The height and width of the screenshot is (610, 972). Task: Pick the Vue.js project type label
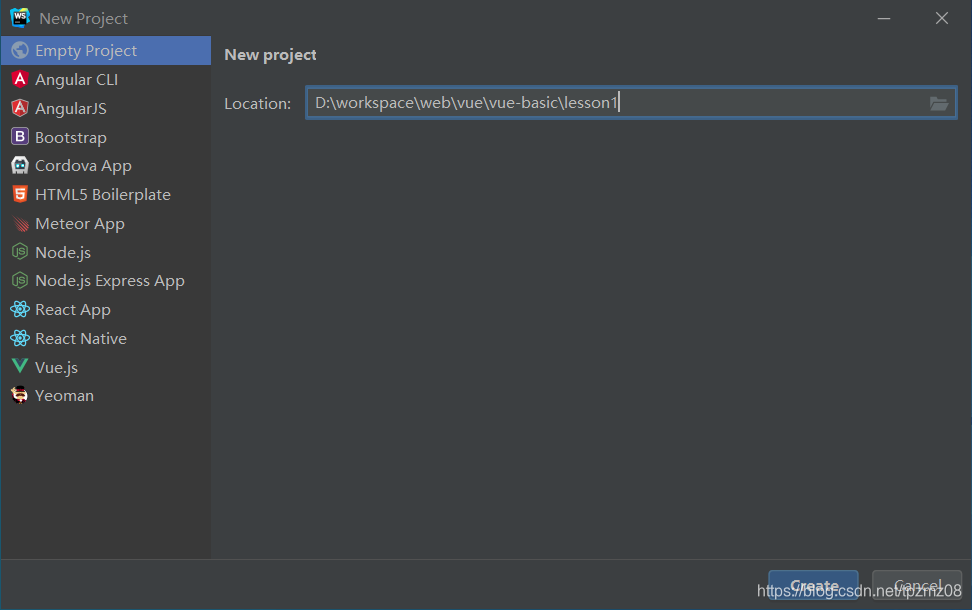tap(56, 368)
